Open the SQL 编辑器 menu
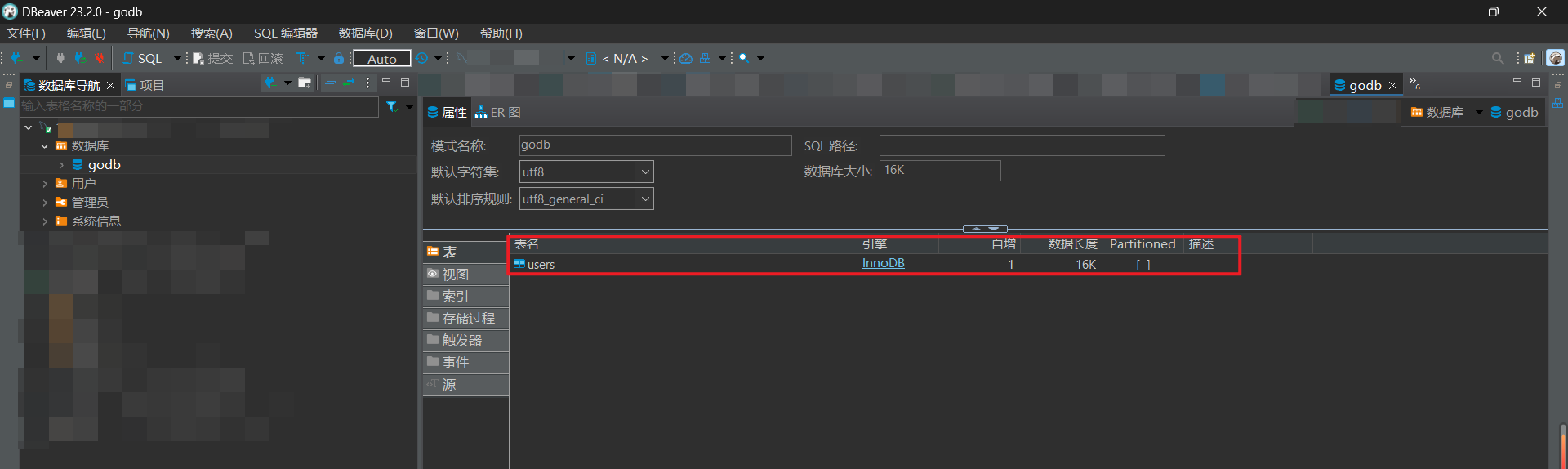Image resolution: width=1568 pixels, height=469 pixels. (x=285, y=33)
